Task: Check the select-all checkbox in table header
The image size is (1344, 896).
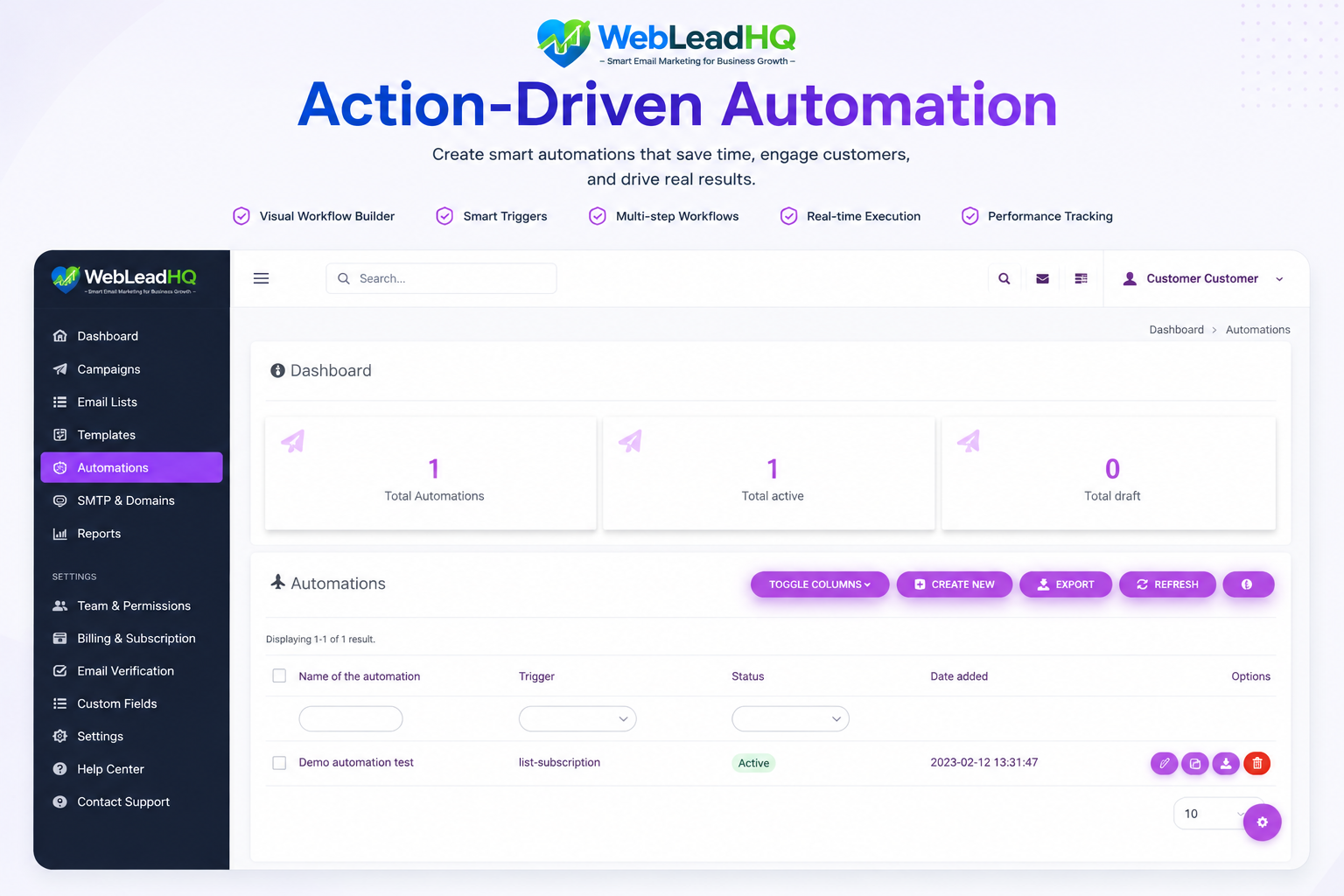Action: 279,675
